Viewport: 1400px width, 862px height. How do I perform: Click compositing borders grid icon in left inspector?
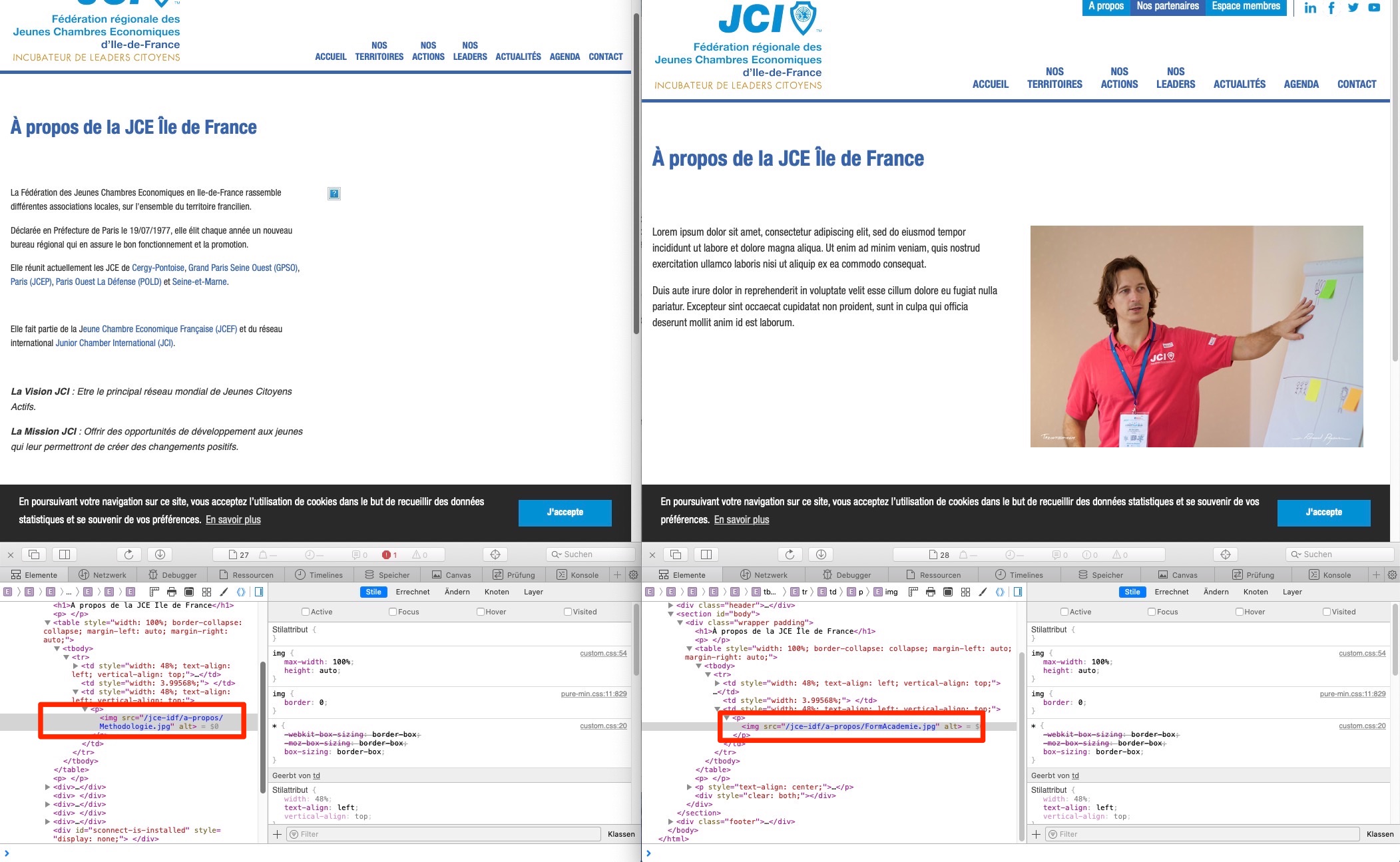tap(206, 592)
